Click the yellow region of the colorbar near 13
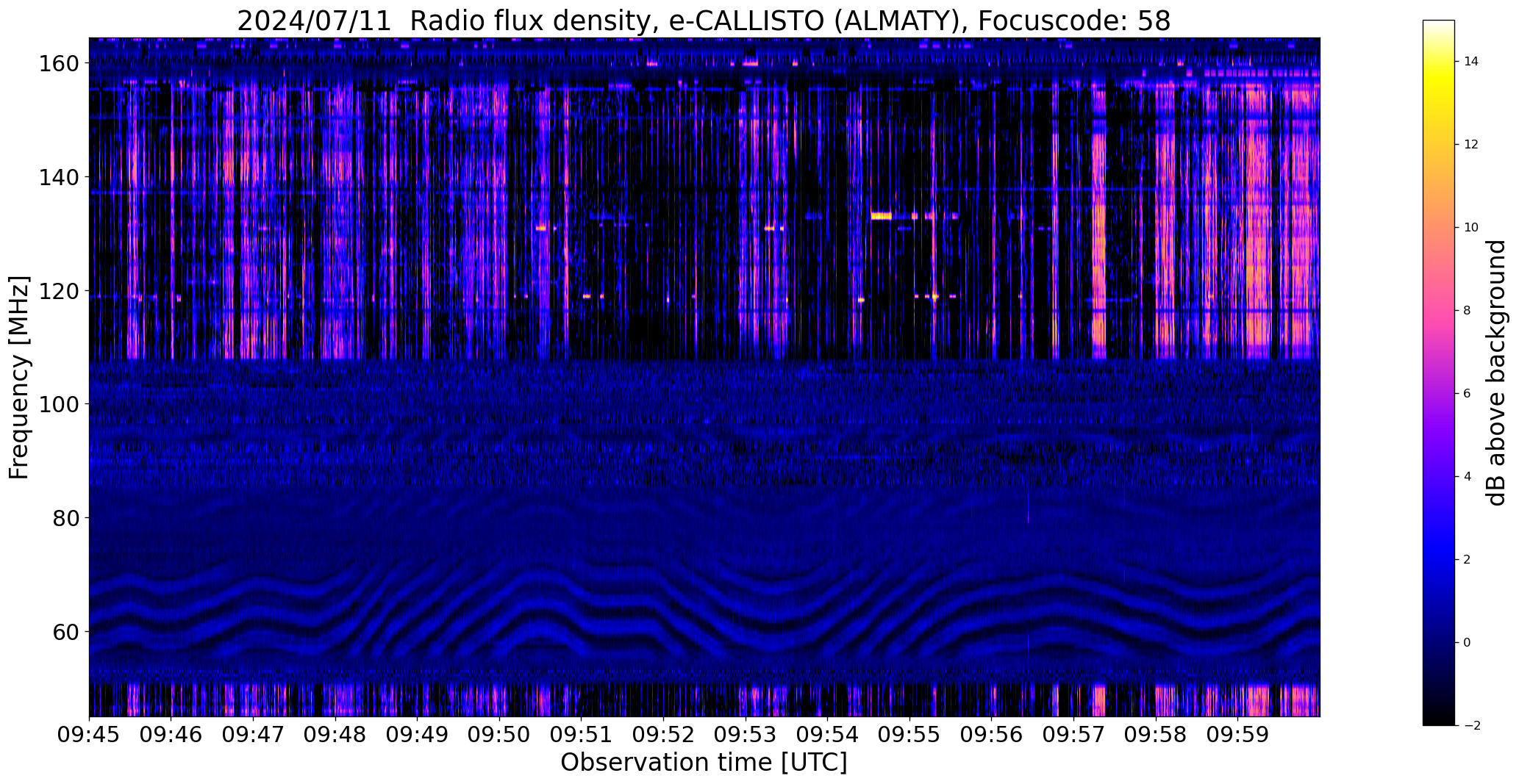Viewport: 1519px width, 784px height. [1439, 103]
